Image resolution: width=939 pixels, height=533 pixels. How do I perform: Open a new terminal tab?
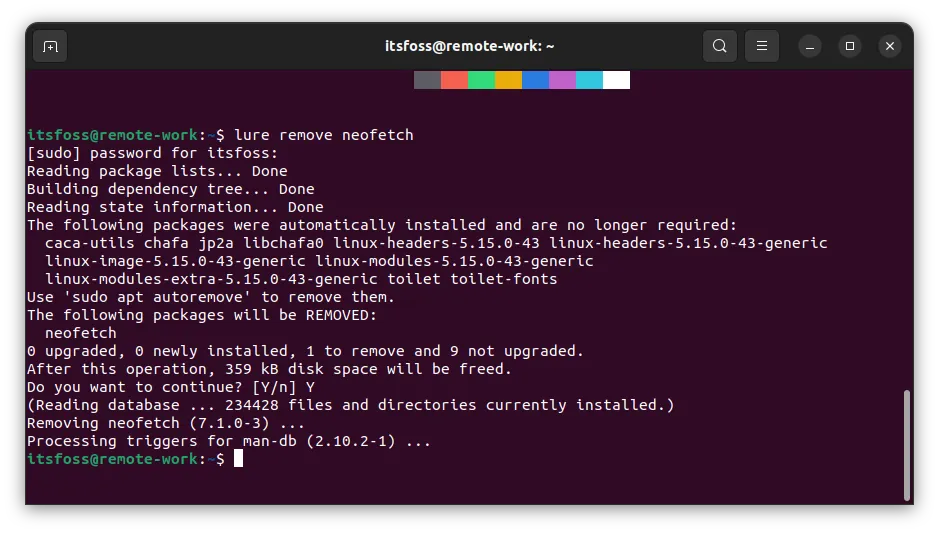click(x=50, y=46)
